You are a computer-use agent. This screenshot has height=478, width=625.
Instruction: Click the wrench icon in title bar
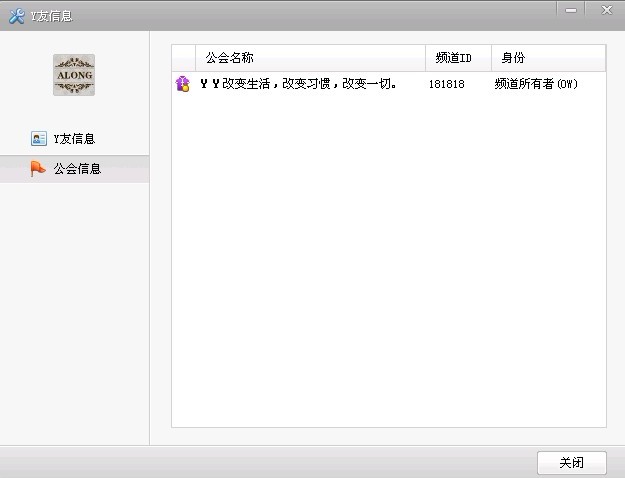coord(17,16)
